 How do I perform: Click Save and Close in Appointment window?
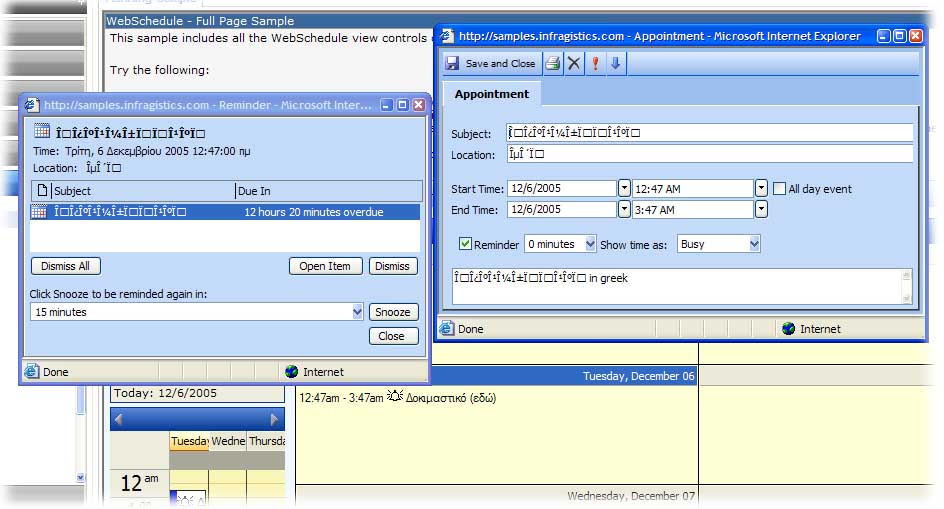point(491,63)
